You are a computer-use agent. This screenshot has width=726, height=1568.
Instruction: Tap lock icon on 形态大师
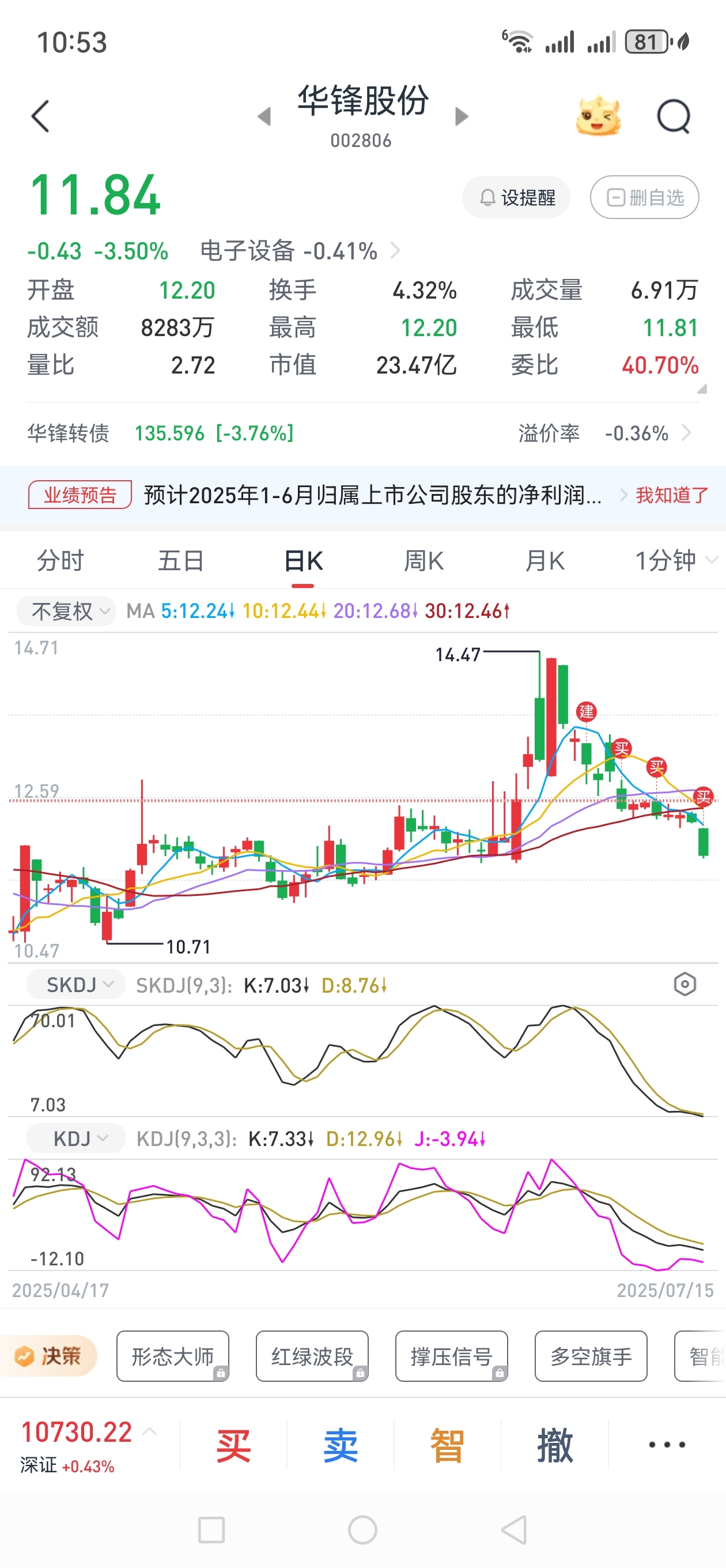(x=221, y=1373)
